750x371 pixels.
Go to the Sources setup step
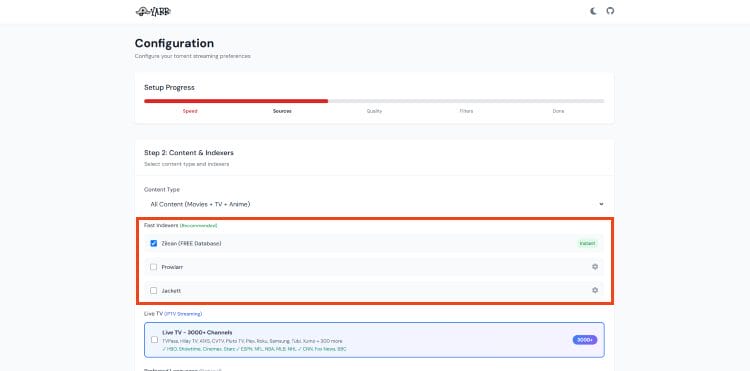click(282, 111)
